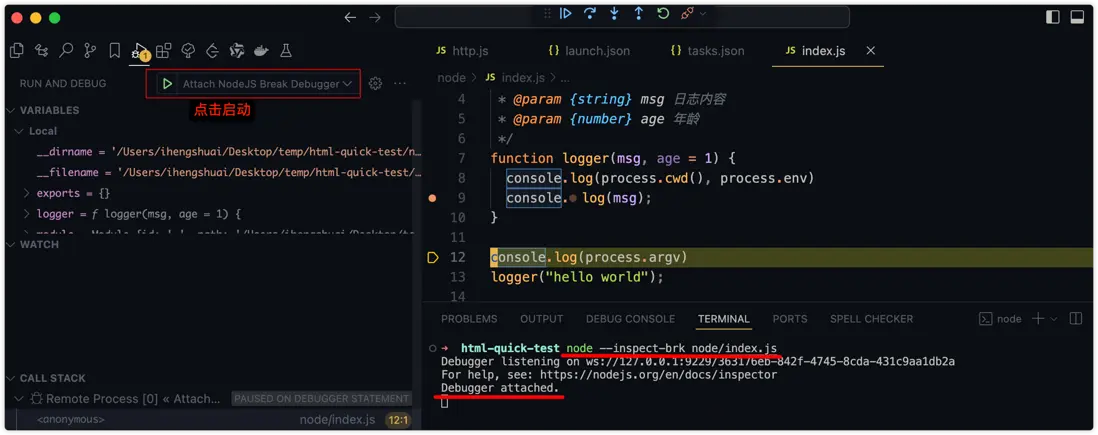This screenshot has width=1098, height=435.
Task: Switch to the launch.json tab
Action: [x=588, y=51]
